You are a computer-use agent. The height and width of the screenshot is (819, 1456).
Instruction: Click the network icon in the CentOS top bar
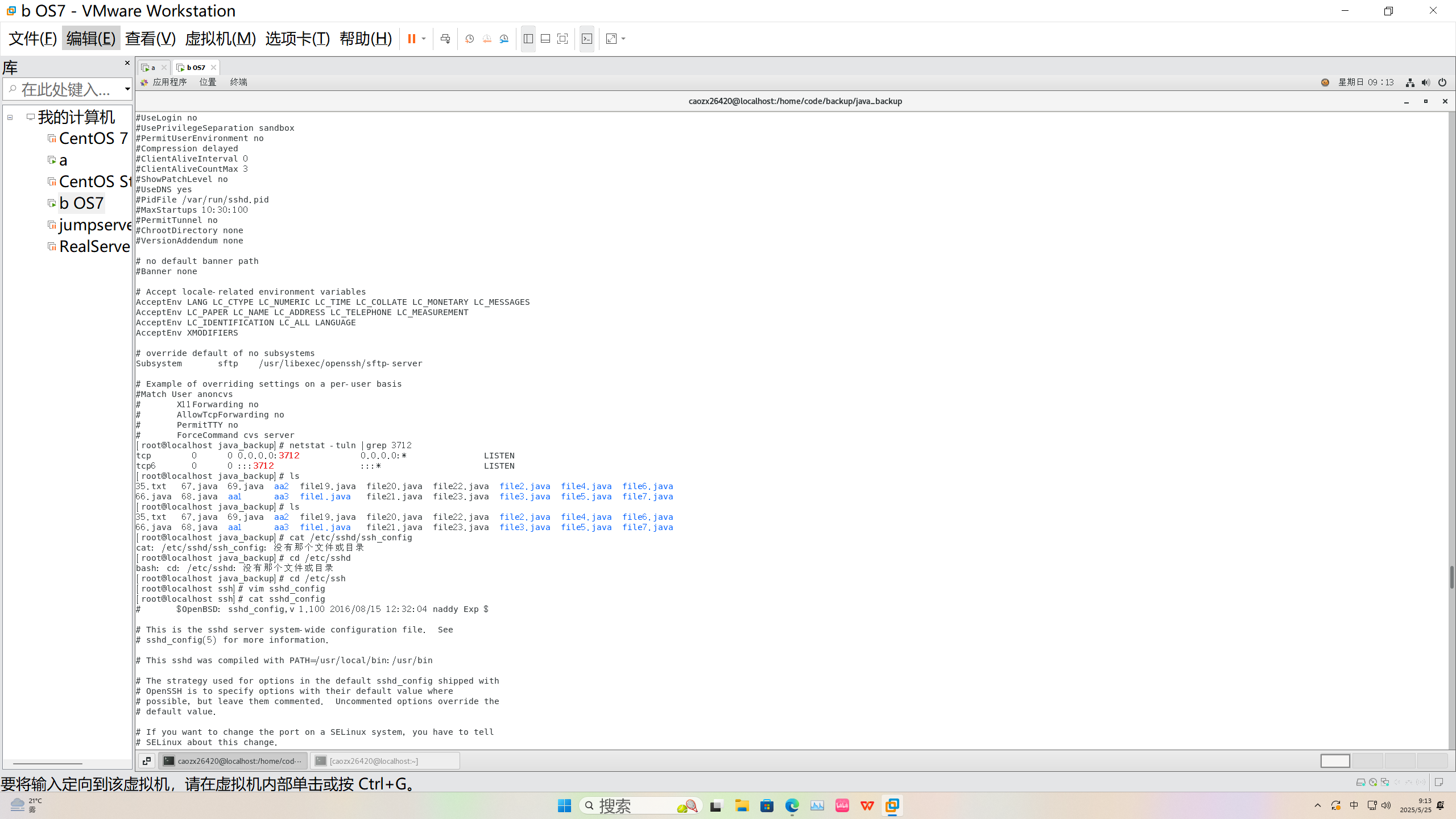1409,82
